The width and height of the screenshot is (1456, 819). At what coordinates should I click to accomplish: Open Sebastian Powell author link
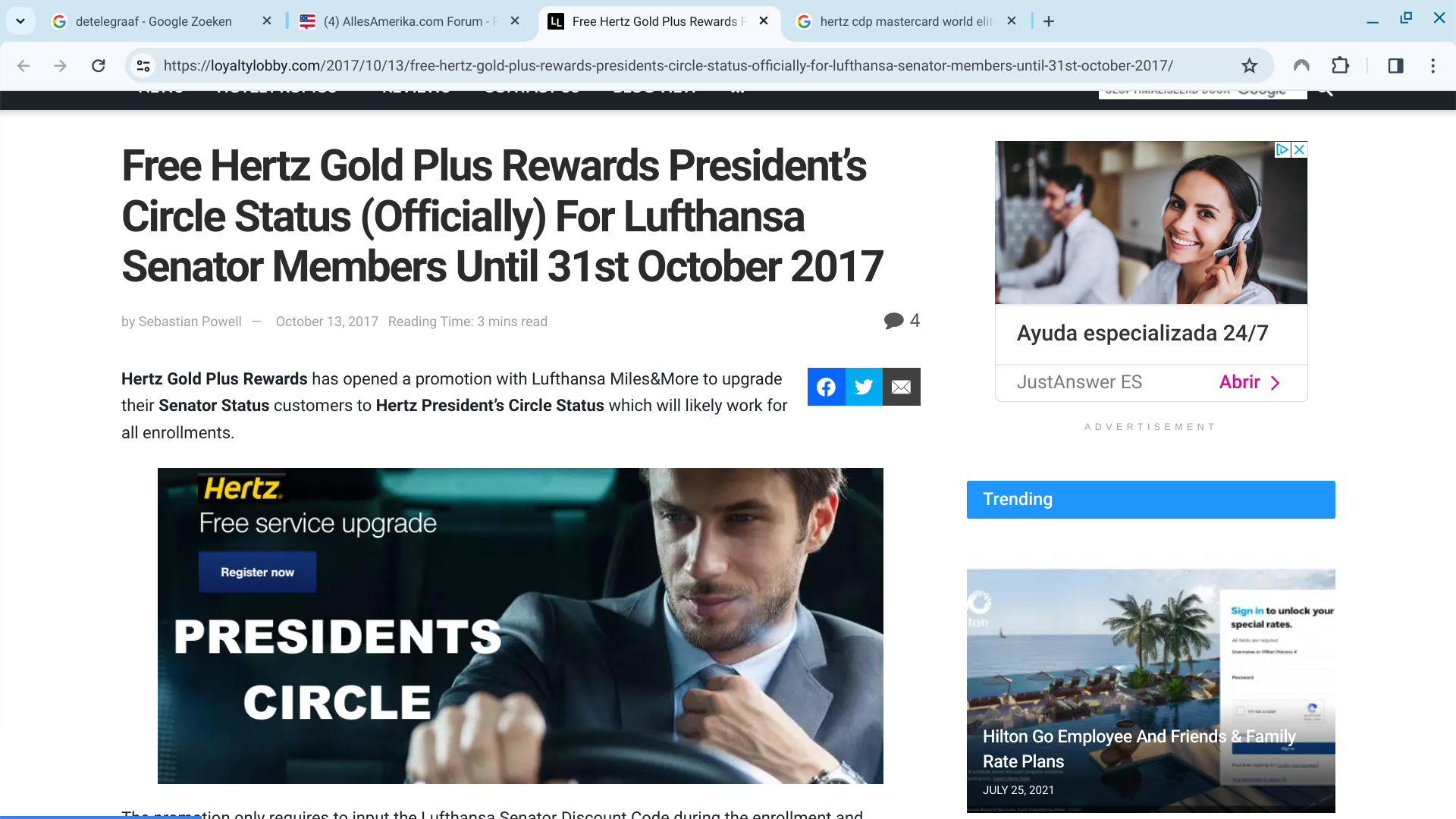pos(190,322)
